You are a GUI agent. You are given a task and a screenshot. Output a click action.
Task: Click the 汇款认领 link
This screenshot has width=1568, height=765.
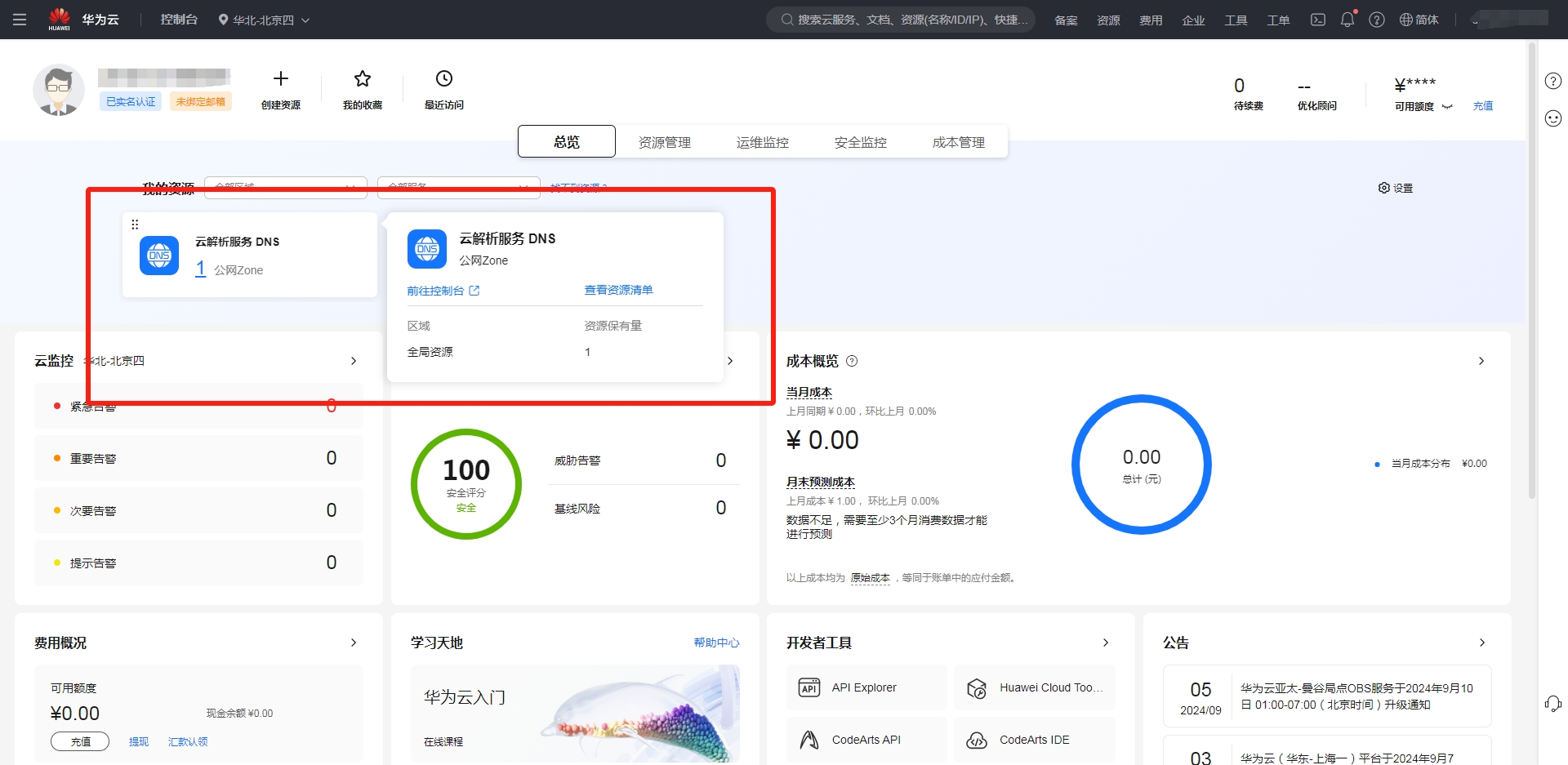point(188,741)
